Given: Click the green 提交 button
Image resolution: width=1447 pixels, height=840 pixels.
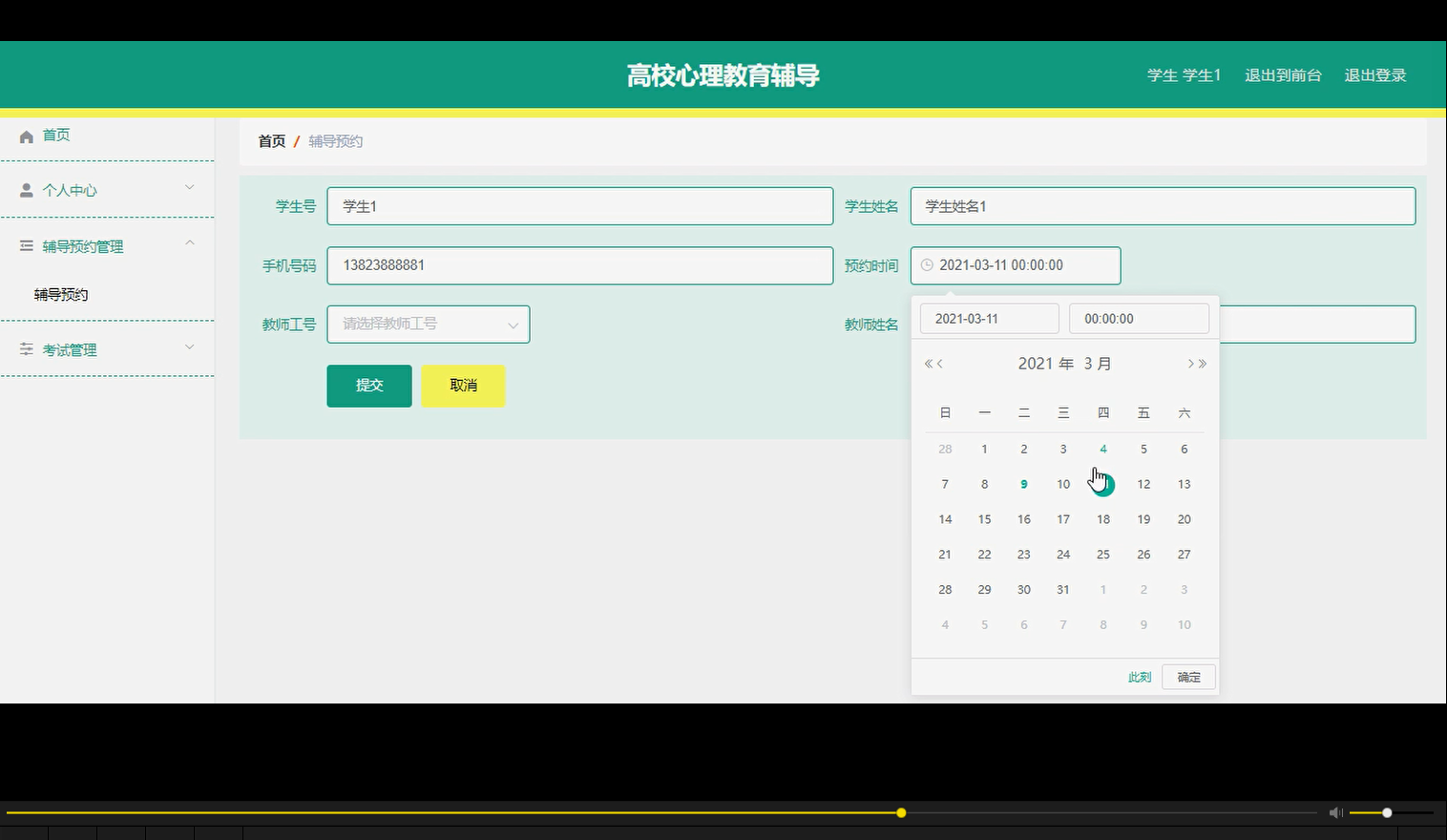Looking at the screenshot, I should (369, 386).
